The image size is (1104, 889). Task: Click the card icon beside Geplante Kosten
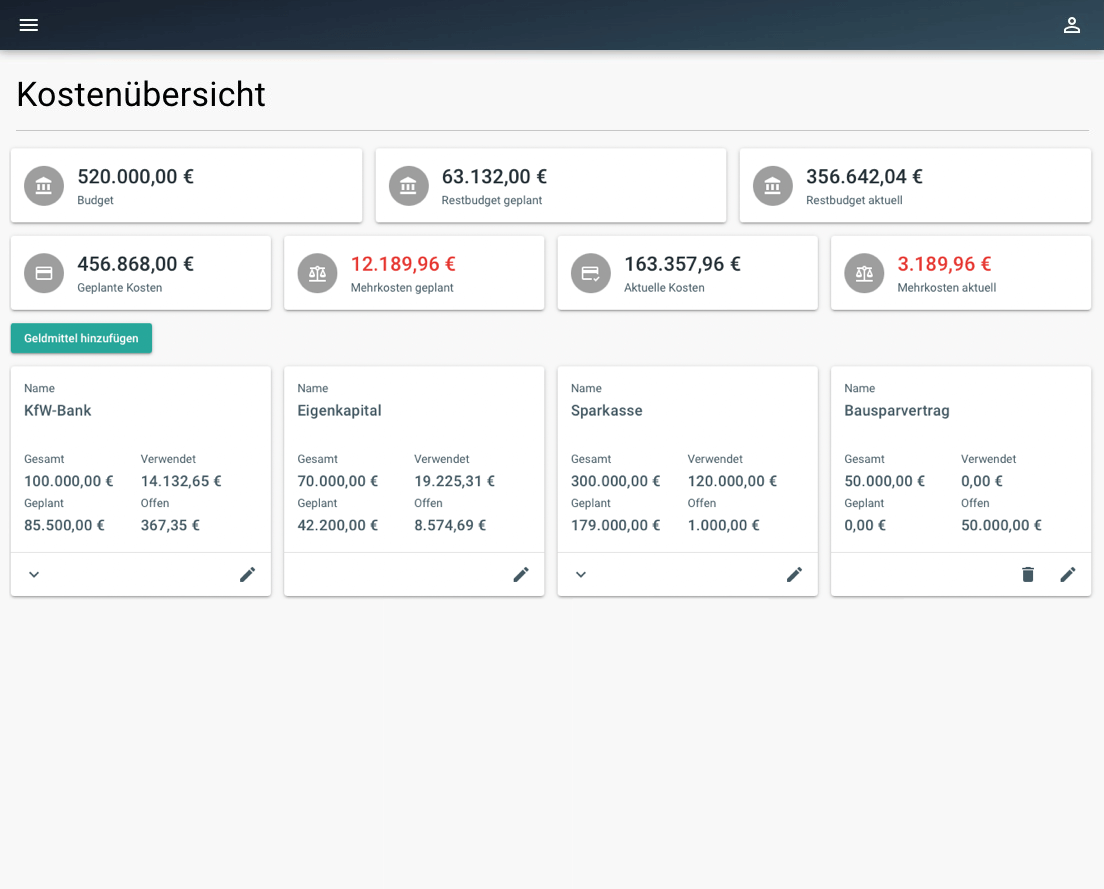[x=44, y=273]
